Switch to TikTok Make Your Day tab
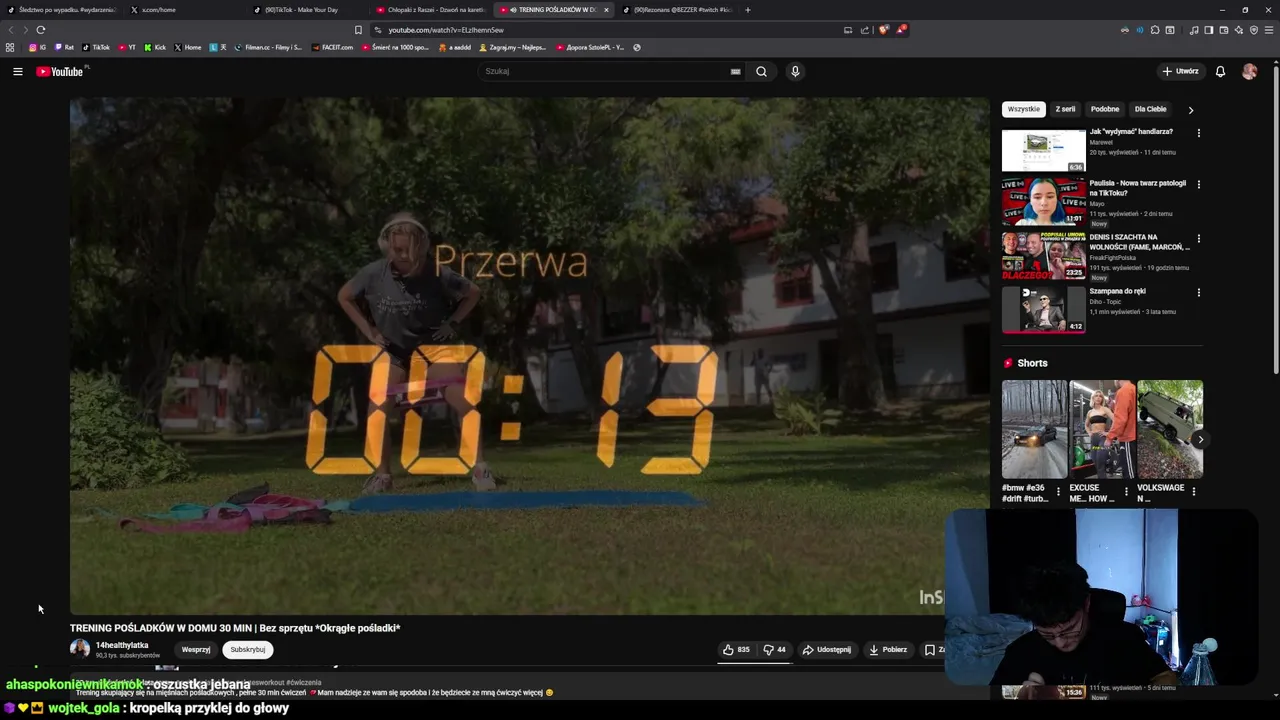1280x720 pixels. (309, 10)
